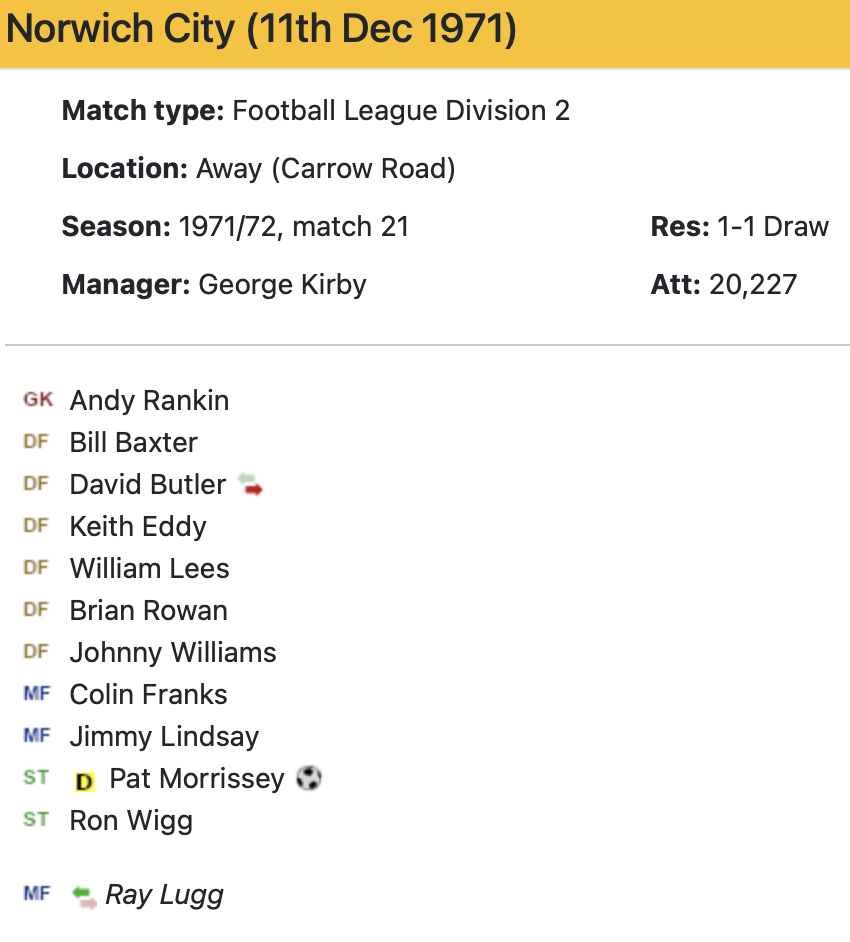850x942 pixels.
Task: Click the yellow D card icon before Pat Morrissey
Action: coord(85,781)
